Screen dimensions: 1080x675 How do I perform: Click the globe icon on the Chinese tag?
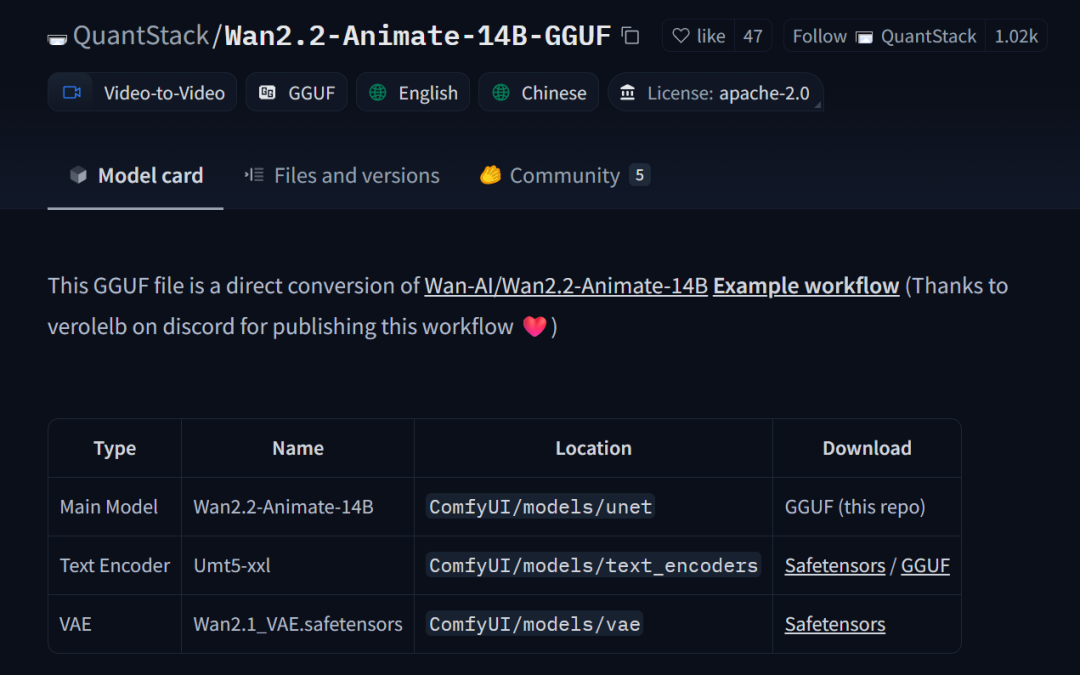(x=501, y=92)
